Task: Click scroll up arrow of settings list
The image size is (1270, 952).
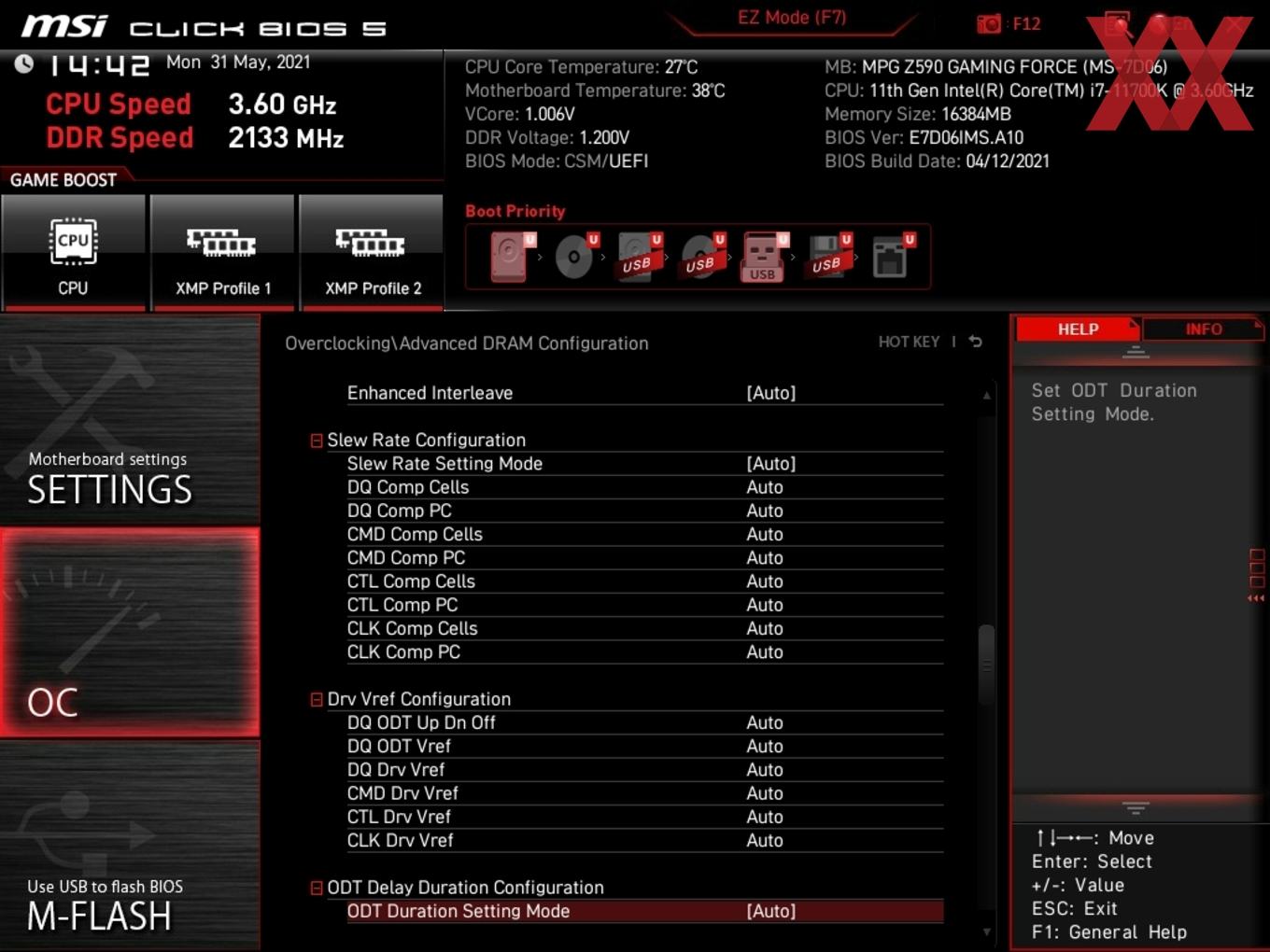Action: coord(986,396)
